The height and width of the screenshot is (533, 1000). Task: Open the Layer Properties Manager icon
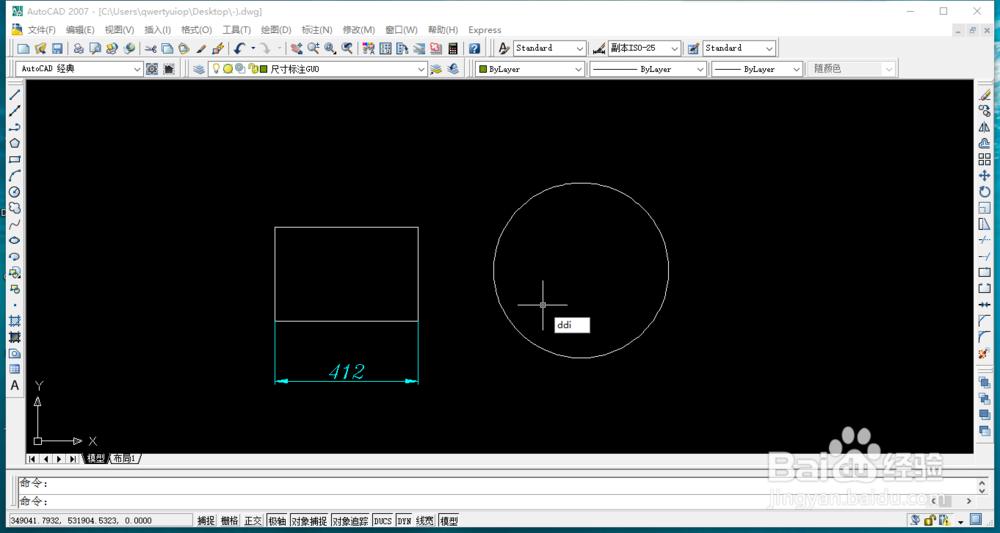click(199, 69)
